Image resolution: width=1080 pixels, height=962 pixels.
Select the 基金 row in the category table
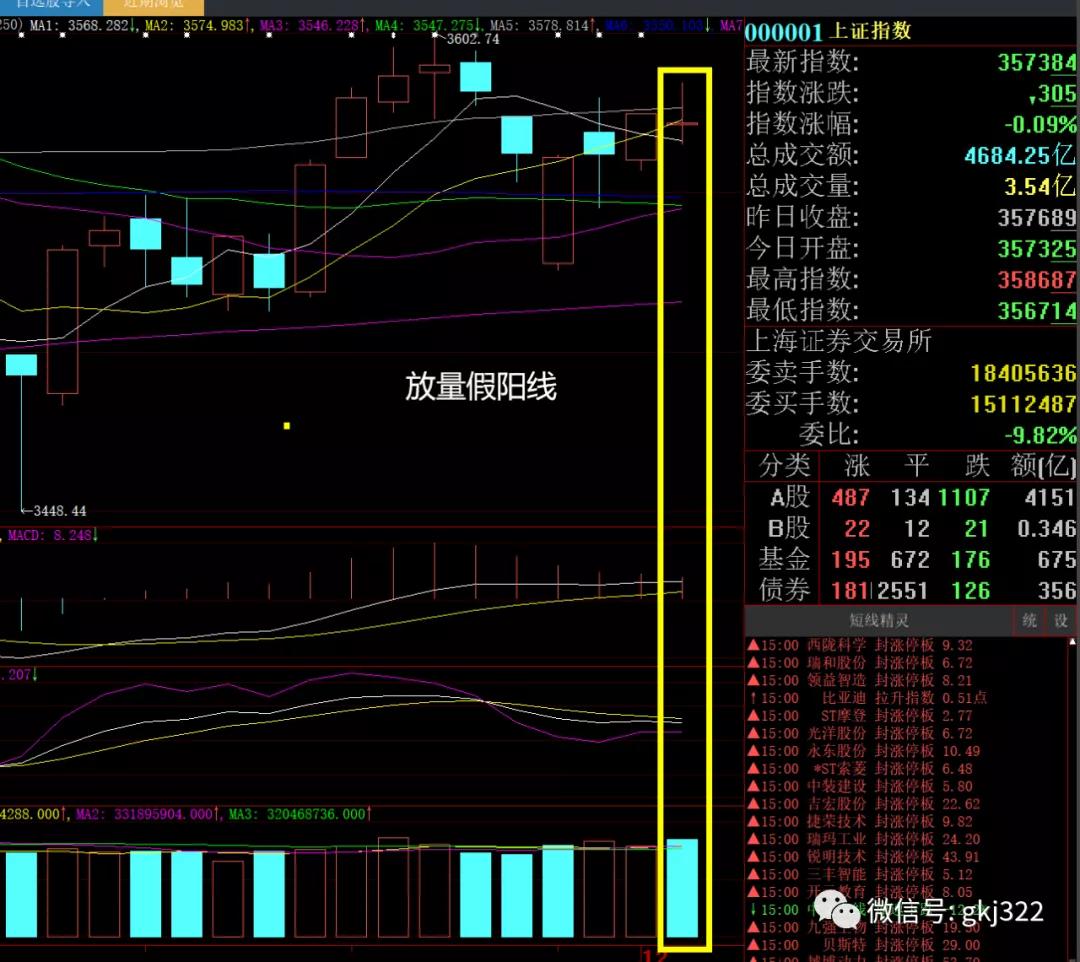[x=911, y=560]
